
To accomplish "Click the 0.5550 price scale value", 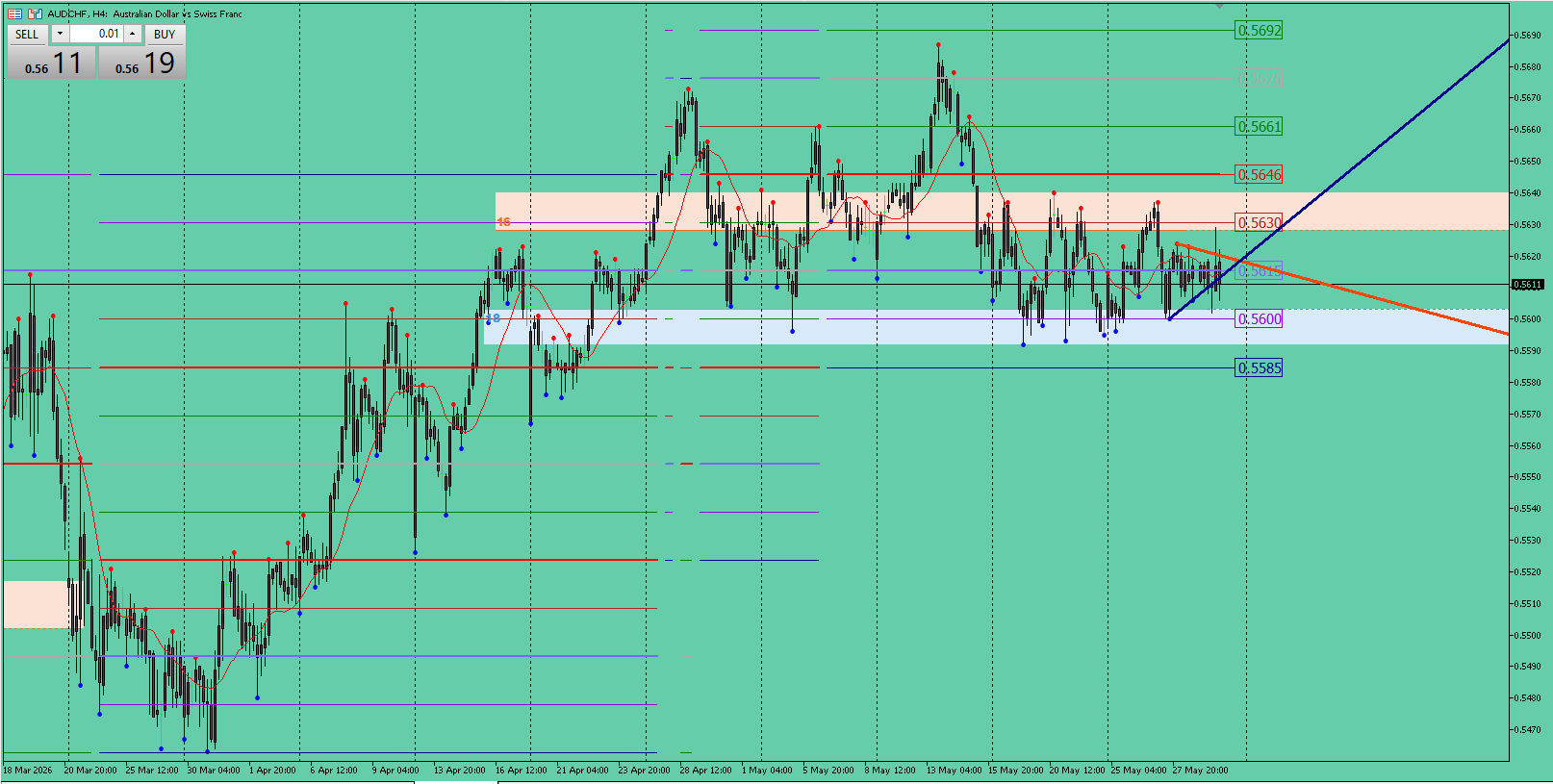I will (x=1528, y=477).
